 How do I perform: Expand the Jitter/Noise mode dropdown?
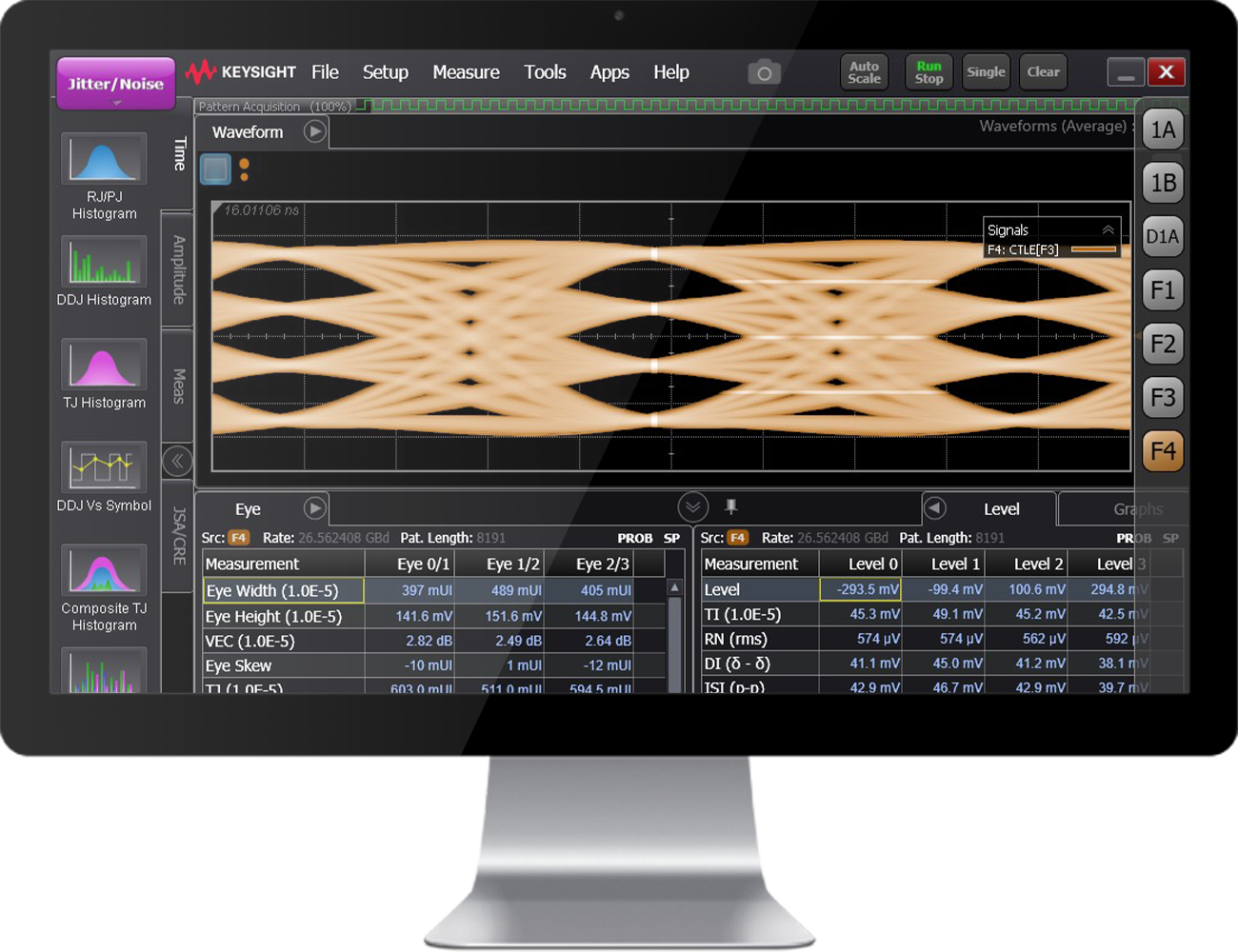pyautogui.click(x=115, y=86)
